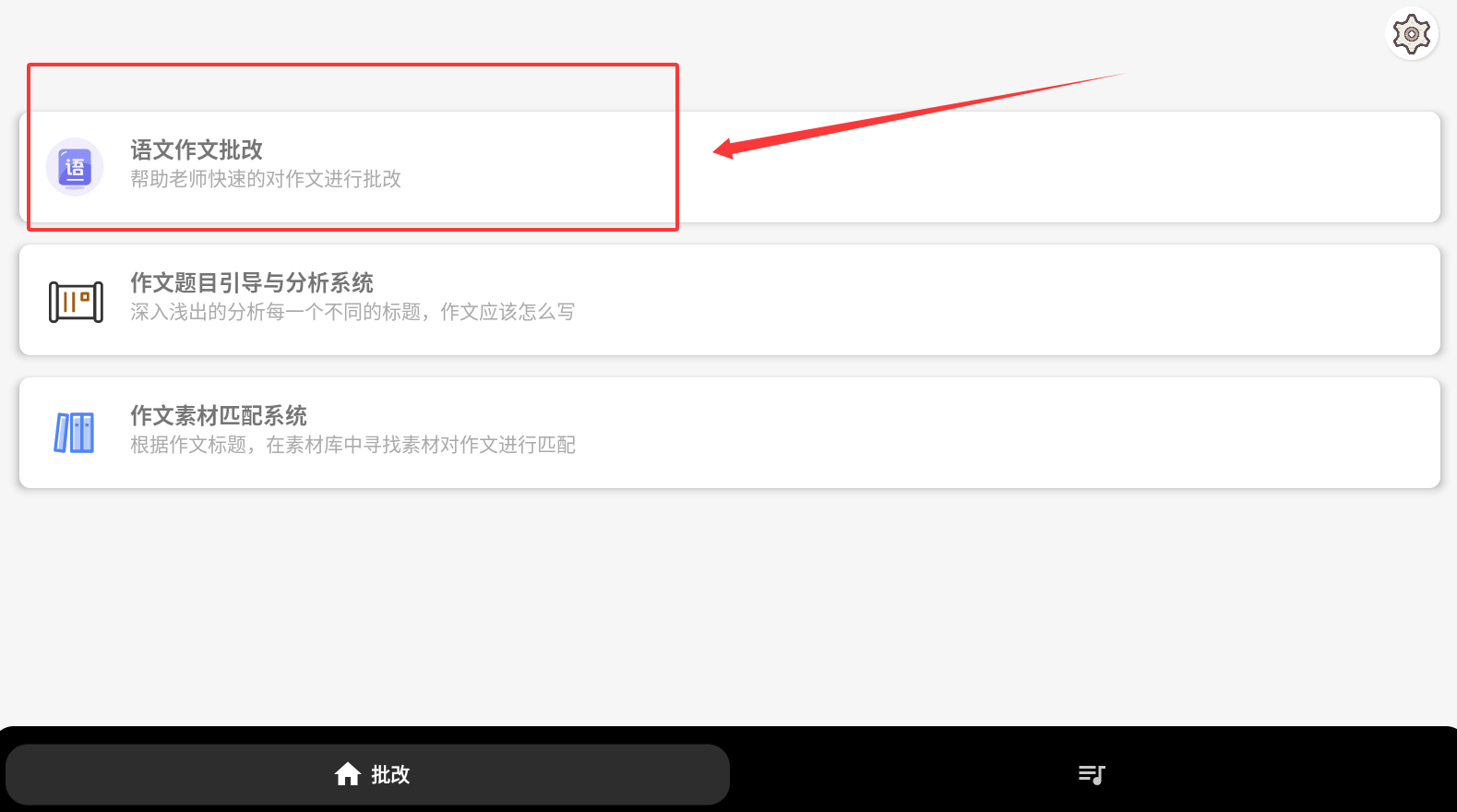Click the red arrow annotation head

pos(724,149)
